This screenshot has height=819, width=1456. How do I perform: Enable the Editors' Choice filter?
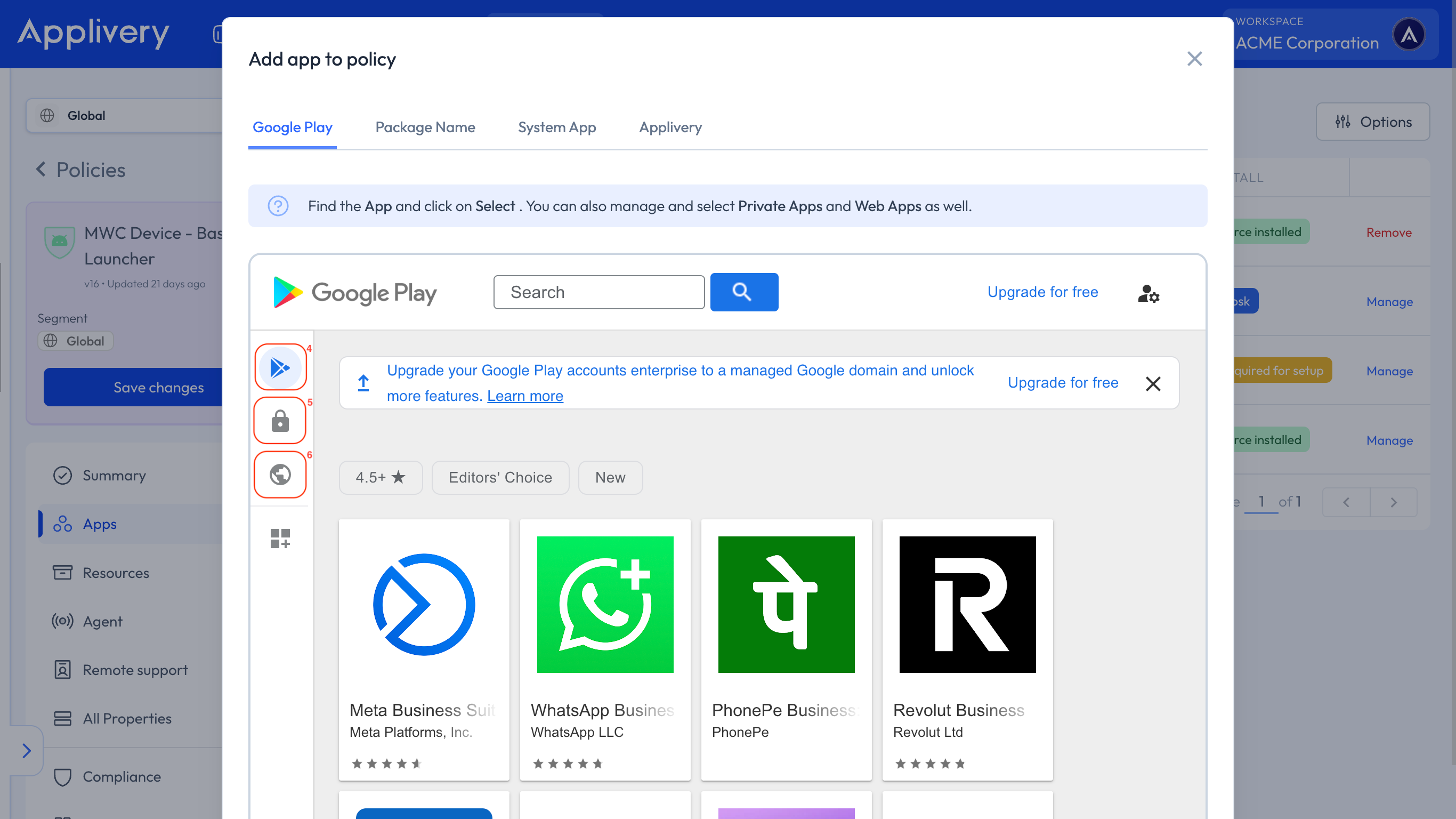(x=500, y=477)
